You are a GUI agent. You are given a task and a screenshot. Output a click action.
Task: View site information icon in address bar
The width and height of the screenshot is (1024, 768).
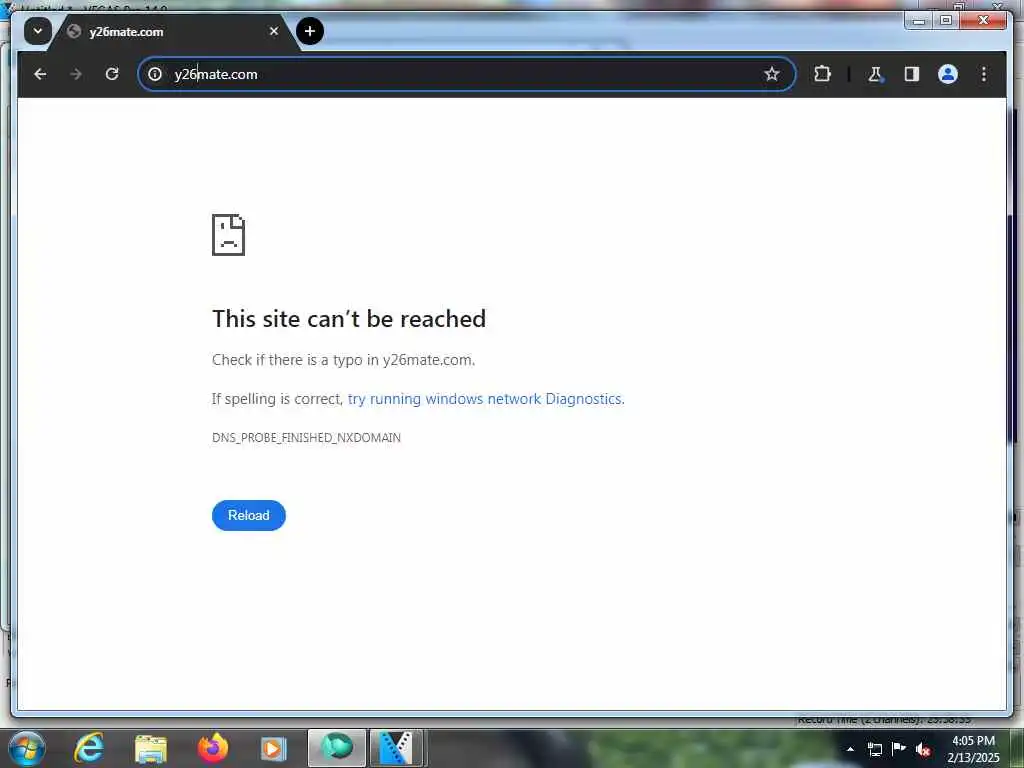[x=155, y=74]
